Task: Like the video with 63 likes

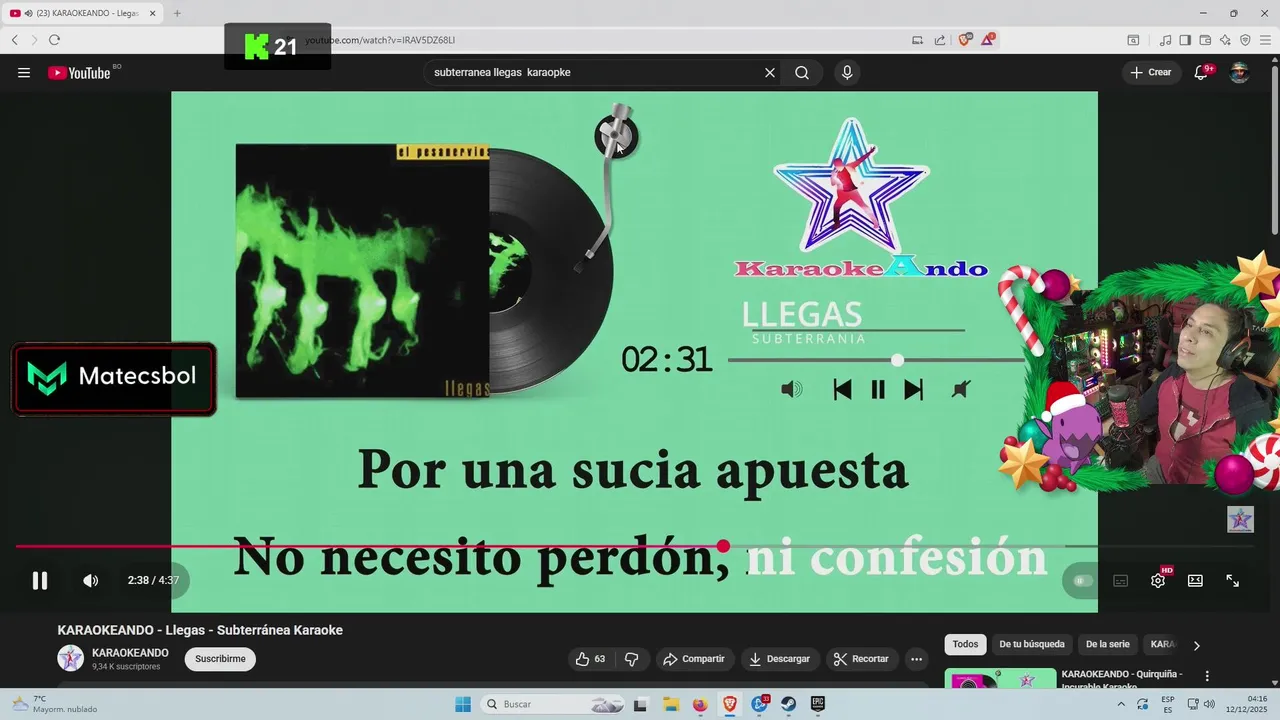Action: coord(590,659)
